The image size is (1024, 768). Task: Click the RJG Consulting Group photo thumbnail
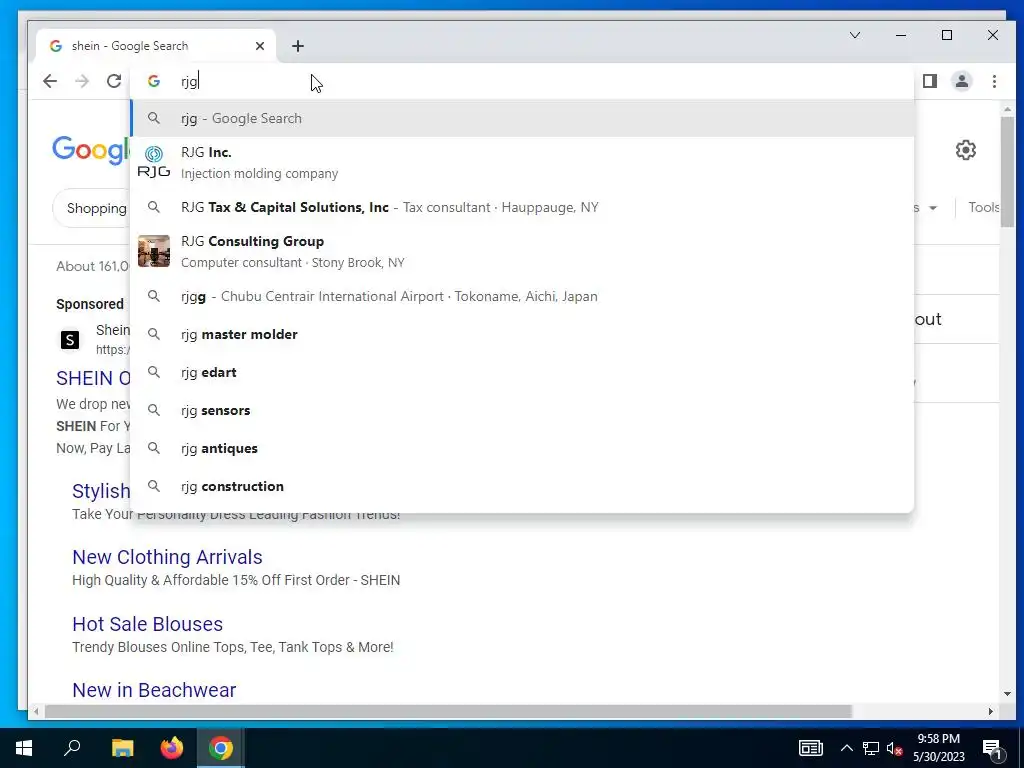coord(154,251)
